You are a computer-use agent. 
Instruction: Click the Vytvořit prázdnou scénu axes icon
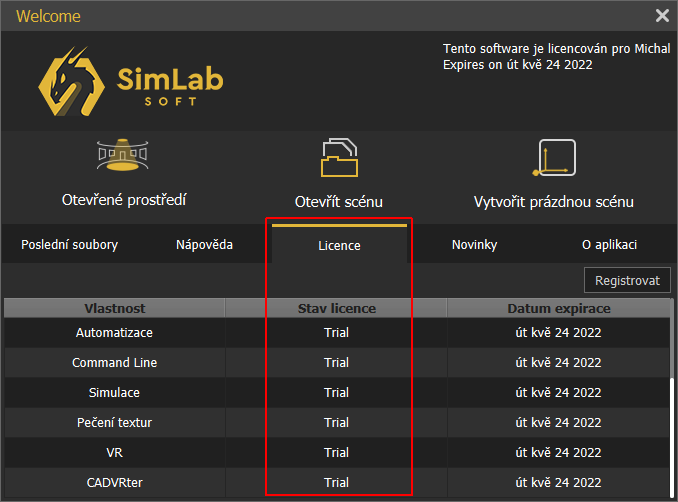pos(553,158)
